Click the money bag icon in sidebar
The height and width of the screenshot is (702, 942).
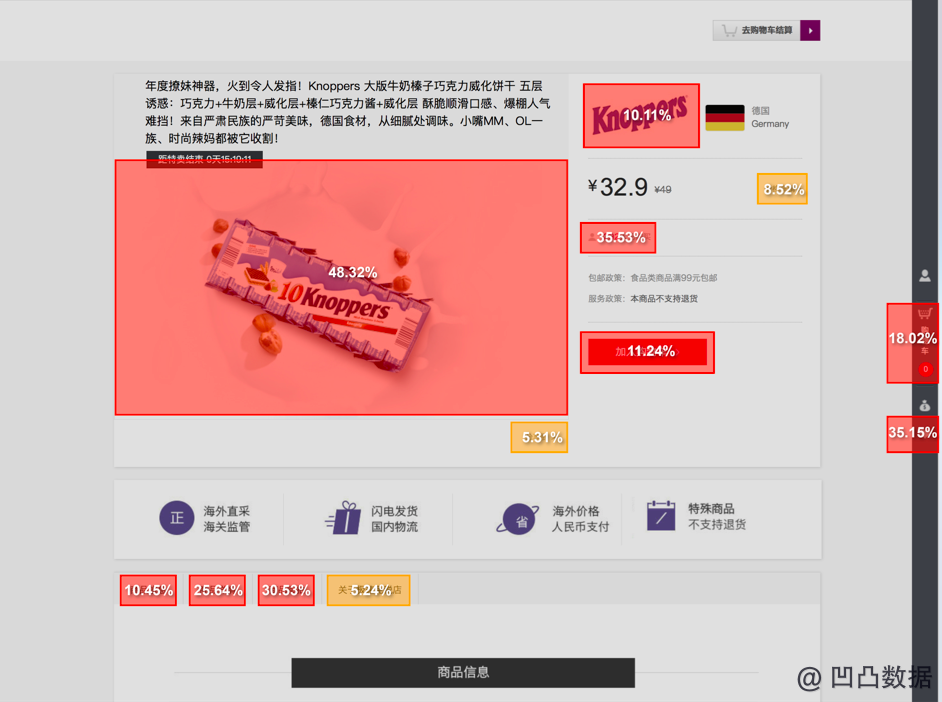click(x=925, y=406)
